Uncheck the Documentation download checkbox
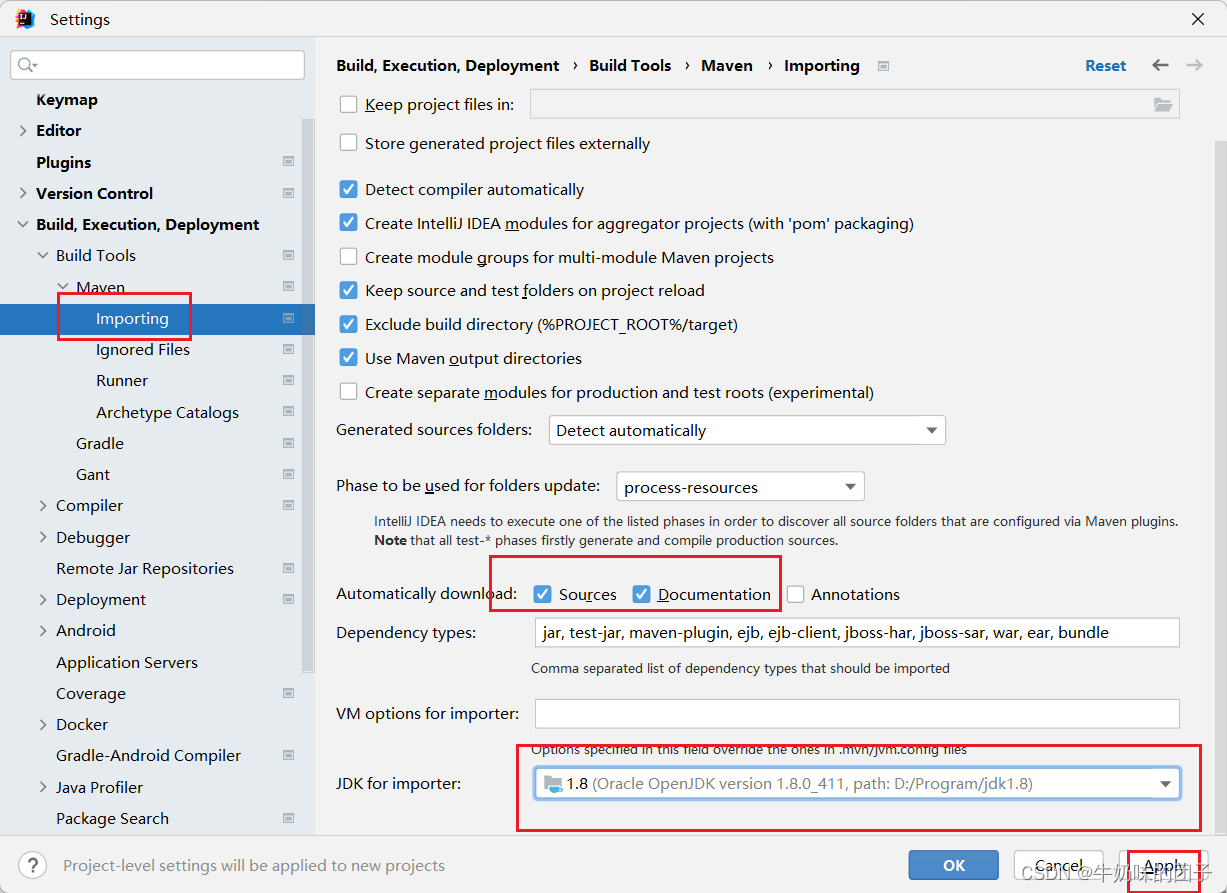1227x893 pixels. click(641, 594)
